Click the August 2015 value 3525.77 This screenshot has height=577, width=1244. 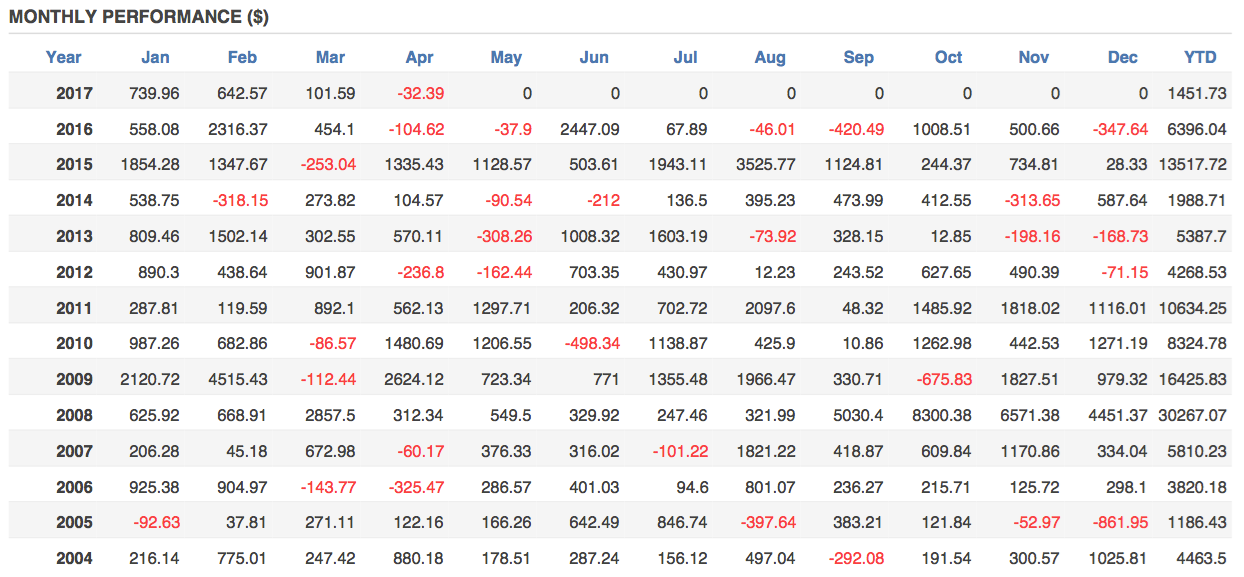(765, 164)
